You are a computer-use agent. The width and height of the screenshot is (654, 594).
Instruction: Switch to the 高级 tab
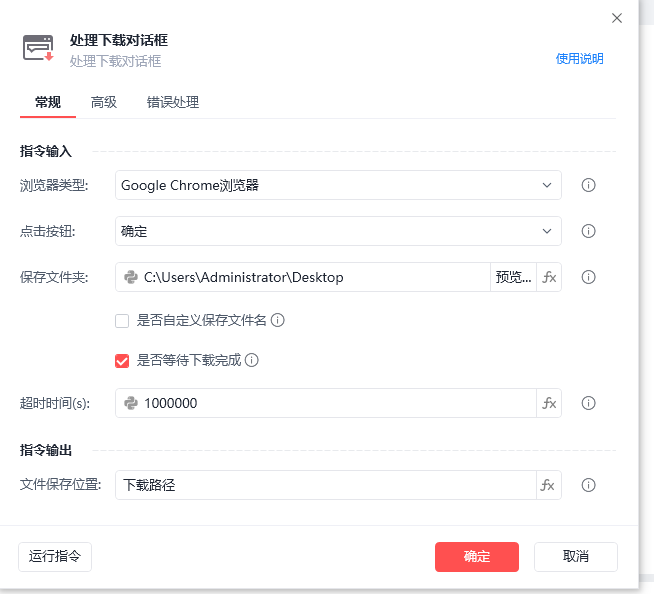(104, 102)
